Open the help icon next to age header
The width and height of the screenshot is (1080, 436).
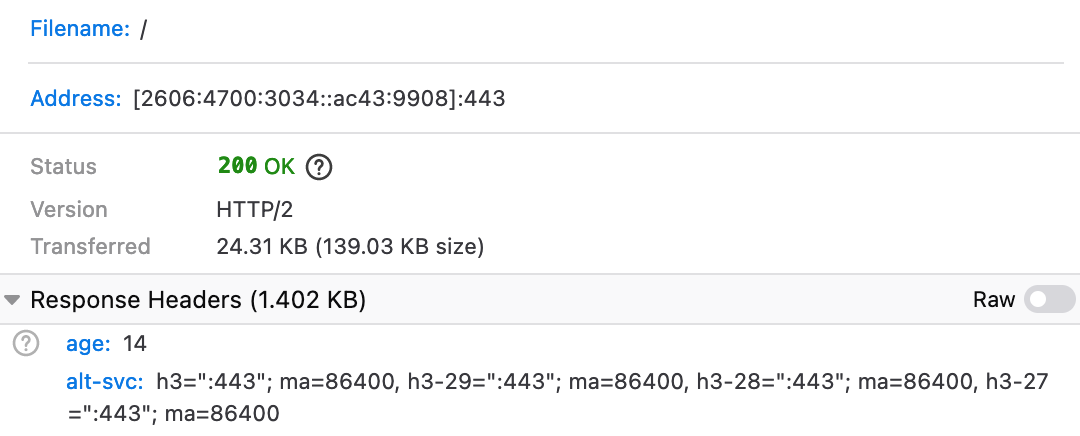26,345
